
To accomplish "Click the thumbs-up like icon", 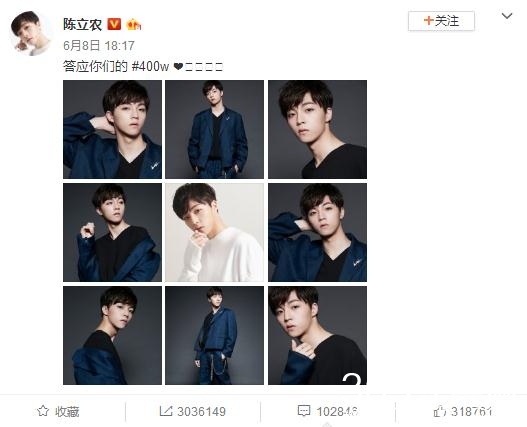I will (440, 411).
